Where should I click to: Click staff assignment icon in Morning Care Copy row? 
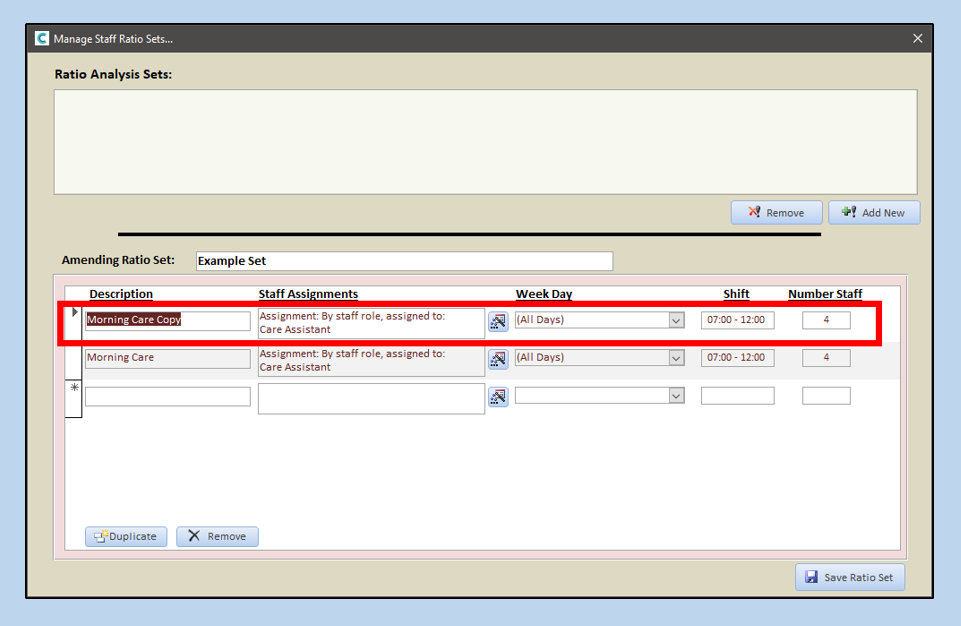click(498, 321)
